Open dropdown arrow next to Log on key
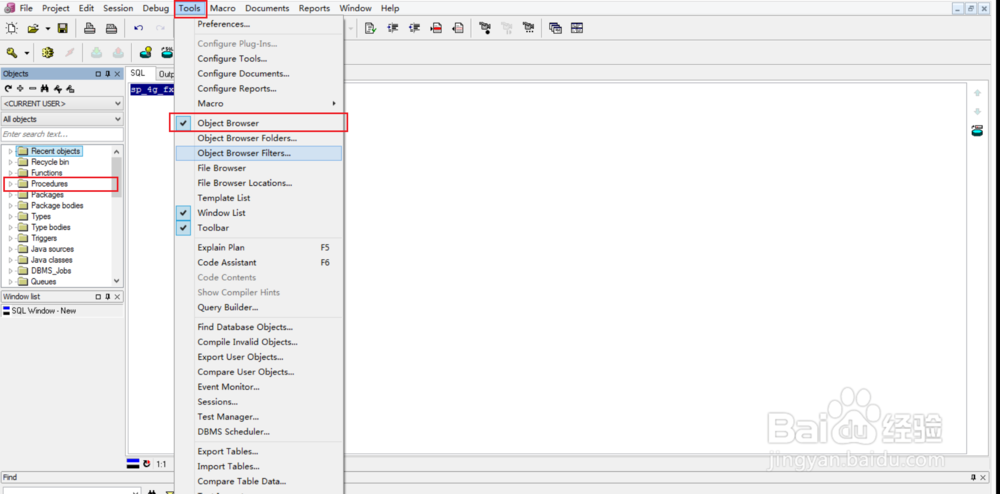The height and width of the screenshot is (494, 1000). (27, 52)
